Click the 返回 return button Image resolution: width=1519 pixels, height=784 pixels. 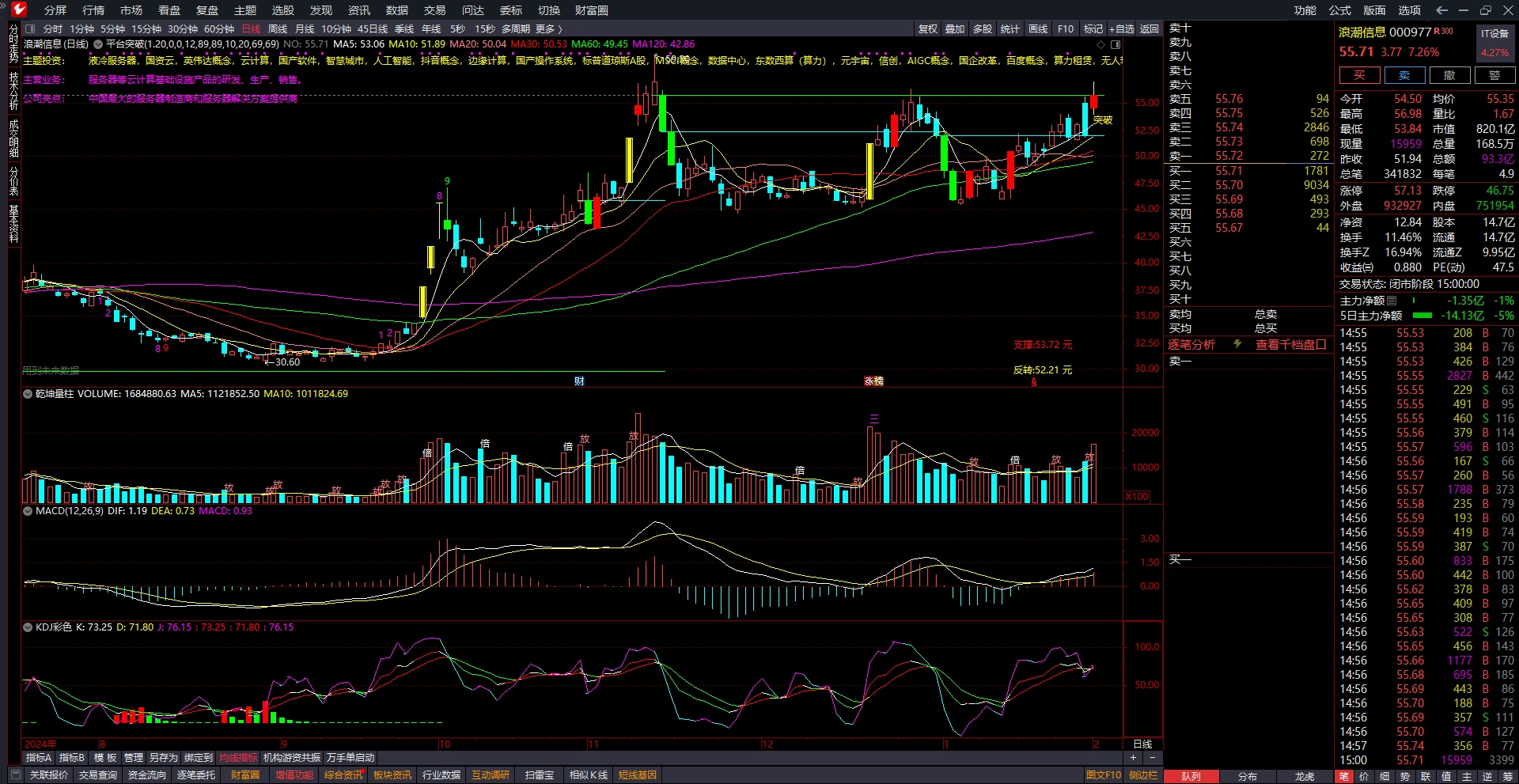coord(1150,28)
